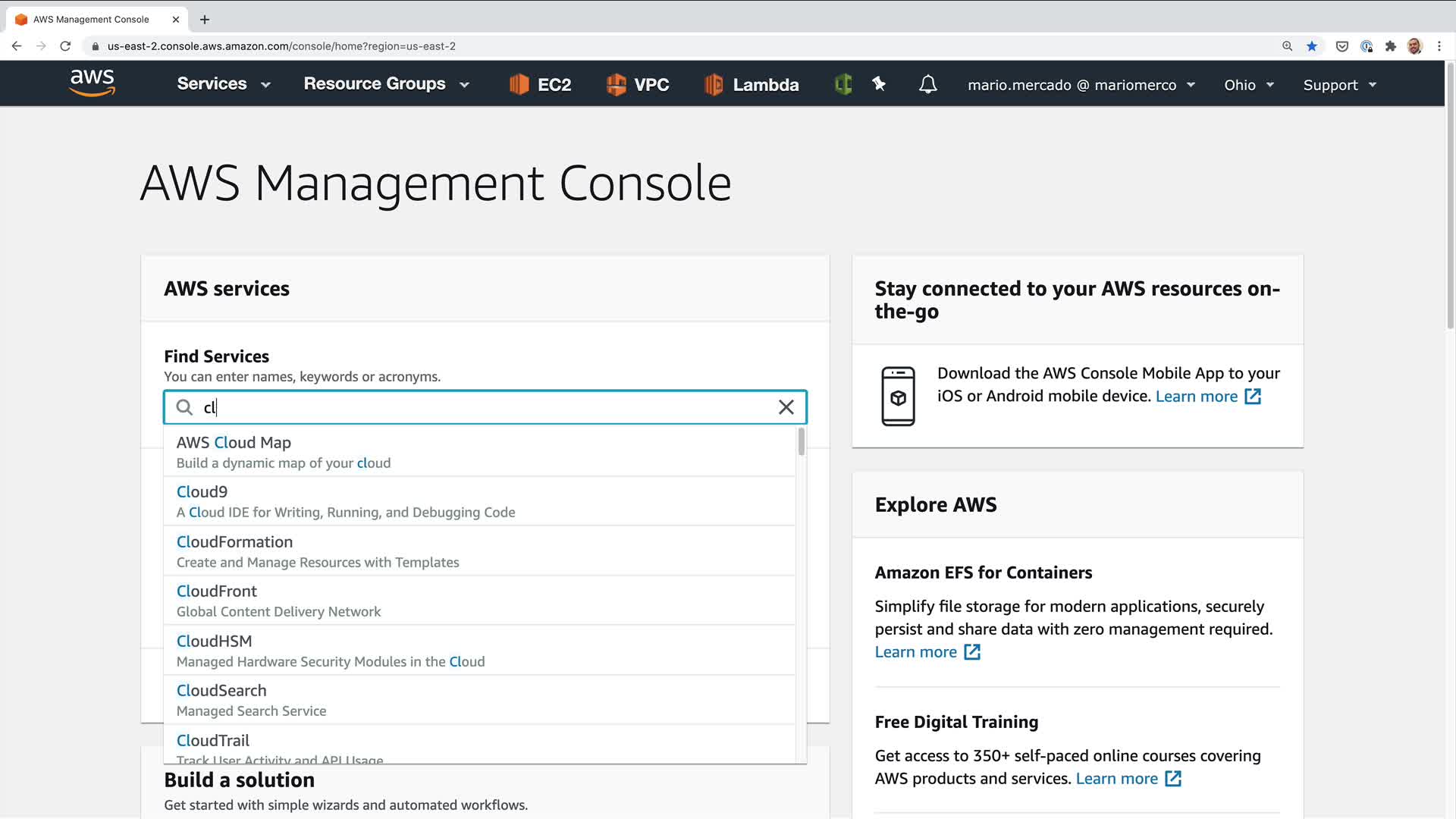Expand the Resource Groups menu
This screenshot has height=819, width=1456.
386,84
